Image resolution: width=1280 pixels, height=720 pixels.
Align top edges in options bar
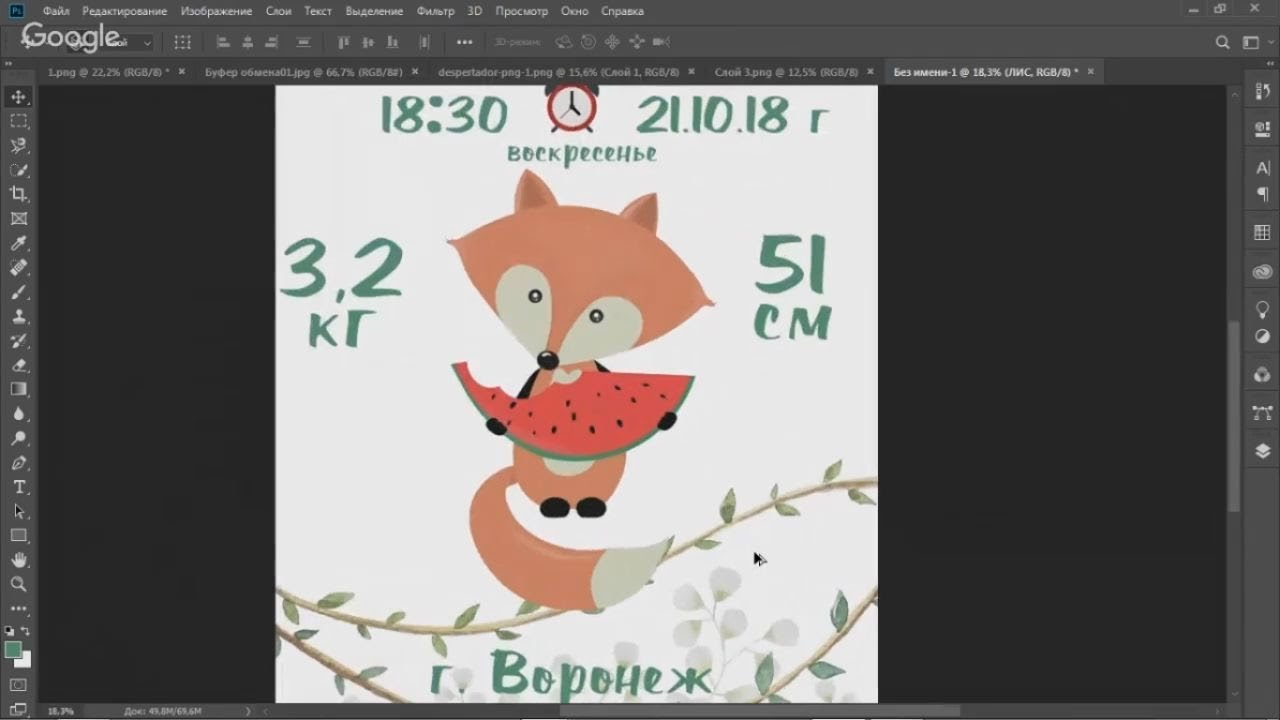(343, 42)
